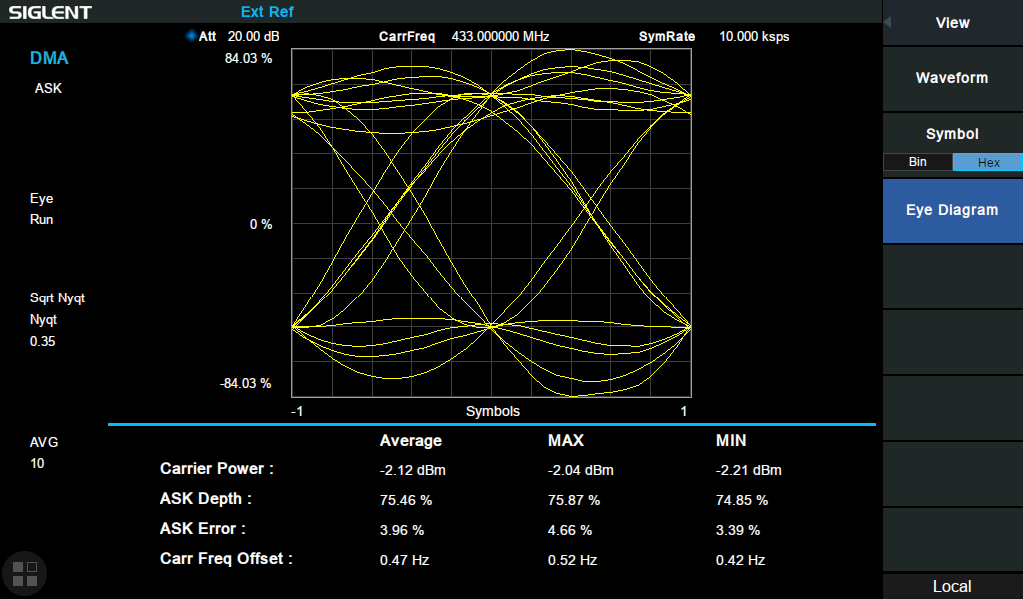Click the 84.03 % upper scale label
Viewport: 1023px width, 599px height.
[249, 58]
